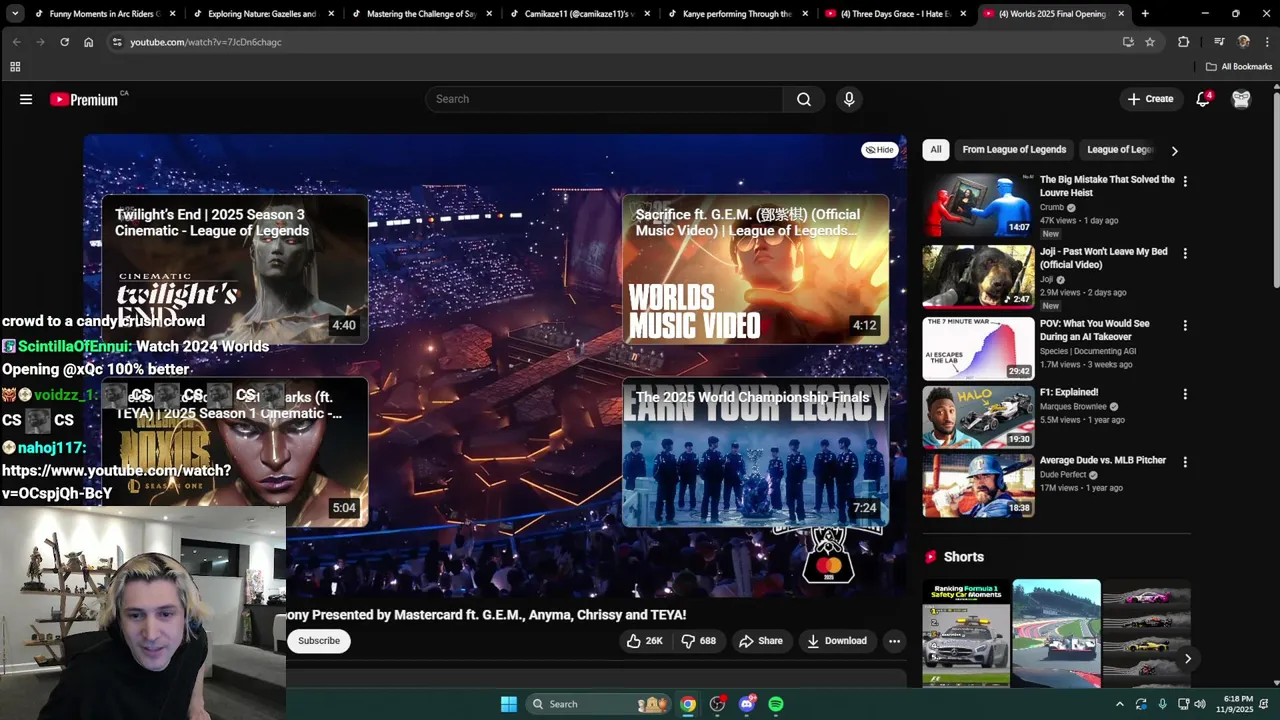Image resolution: width=1280 pixels, height=720 pixels.
Task: Subscribe to the channel
Action: coord(319,641)
